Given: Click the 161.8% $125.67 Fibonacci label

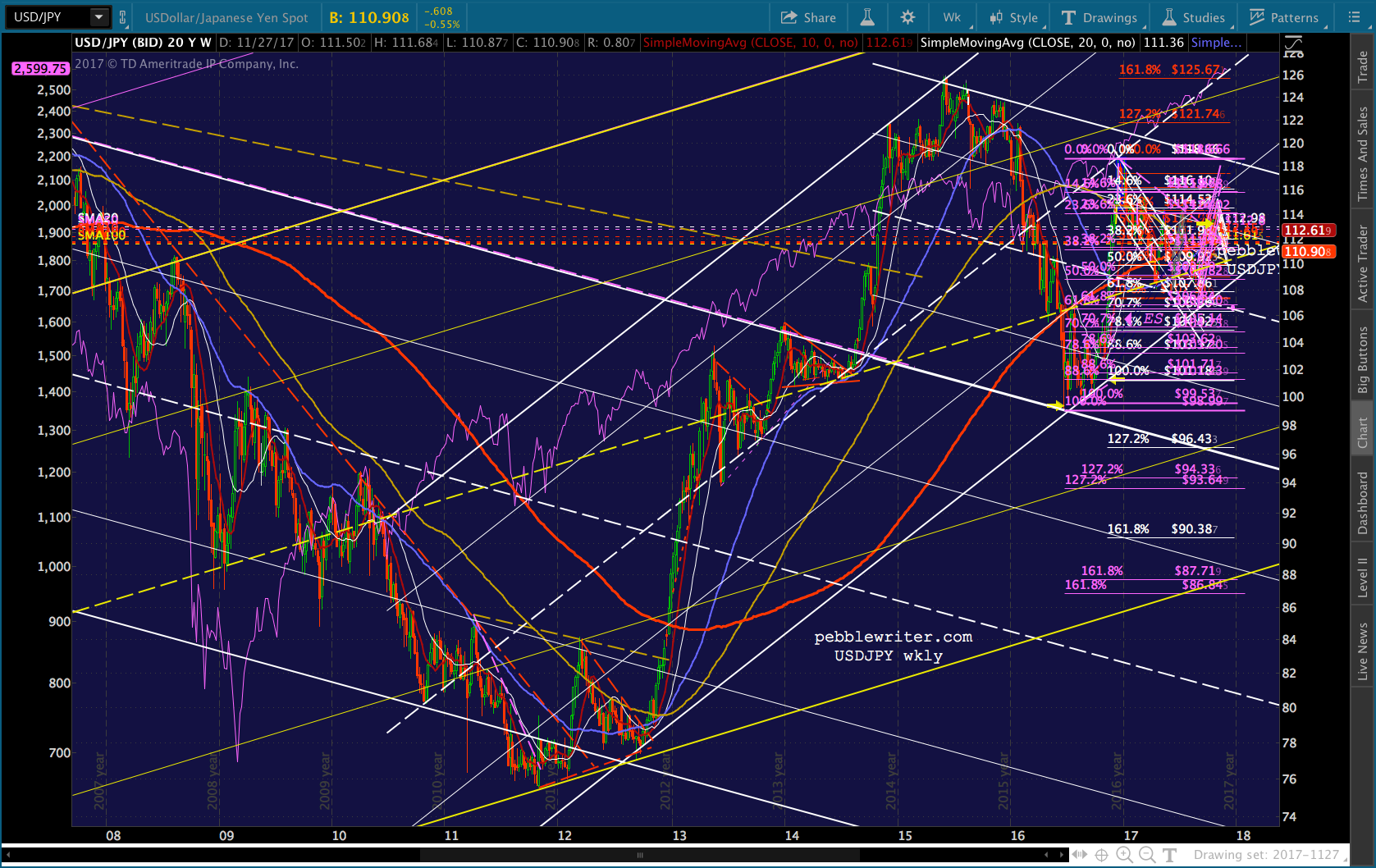Looking at the screenshot, I should (x=1172, y=70).
